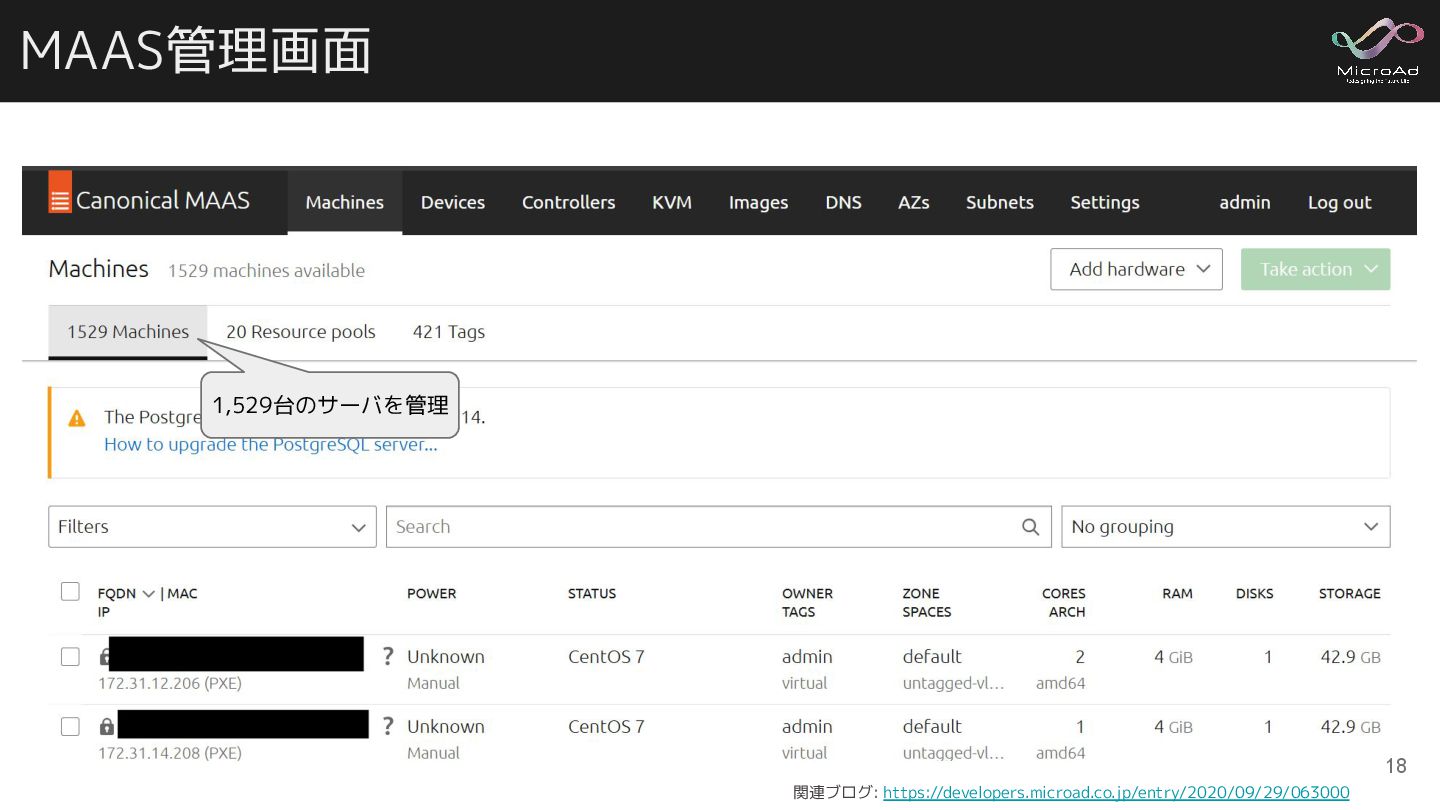Click into the Search input field
This screenshot has height=810, width=1440.
pos(719,527)
